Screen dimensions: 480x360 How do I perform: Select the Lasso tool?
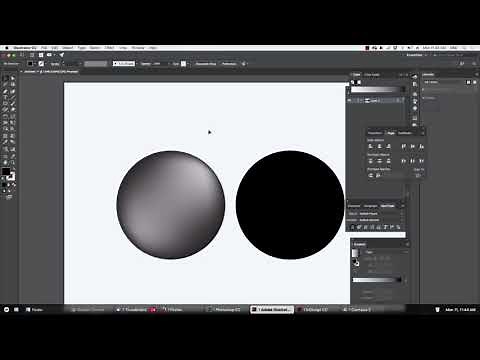pyautogui.click(x=13, y=84)
